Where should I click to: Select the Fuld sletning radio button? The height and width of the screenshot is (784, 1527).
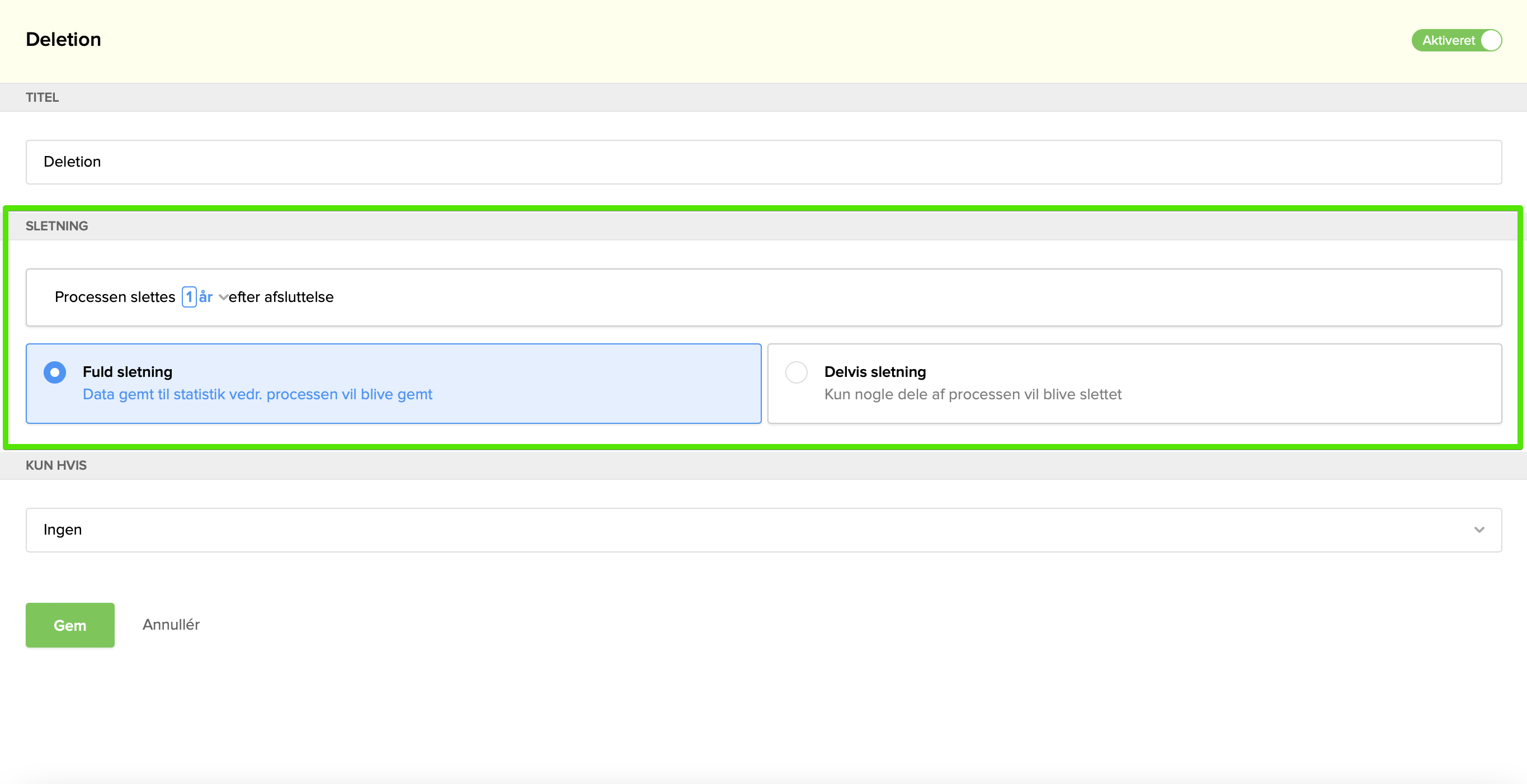pos(55,372)
